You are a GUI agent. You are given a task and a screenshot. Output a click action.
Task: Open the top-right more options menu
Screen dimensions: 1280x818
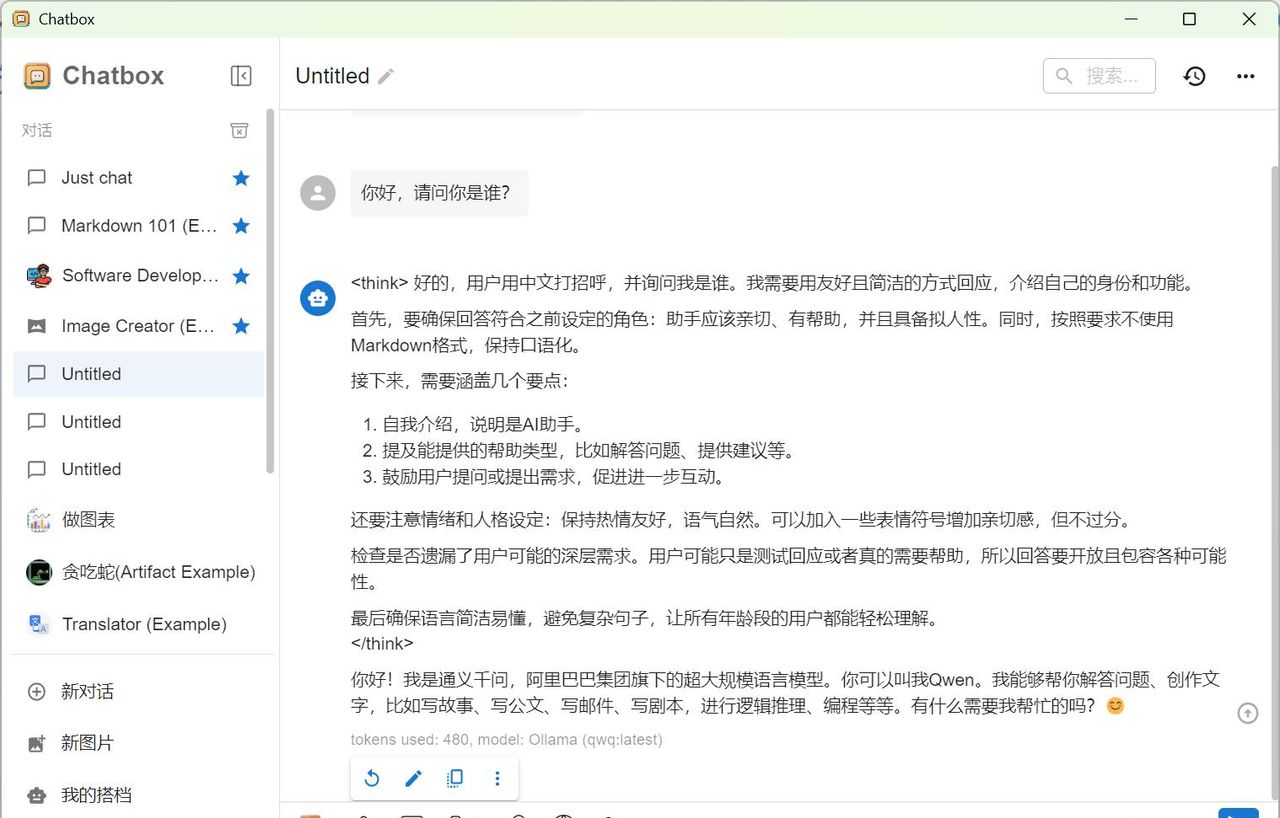[1245, 75]
